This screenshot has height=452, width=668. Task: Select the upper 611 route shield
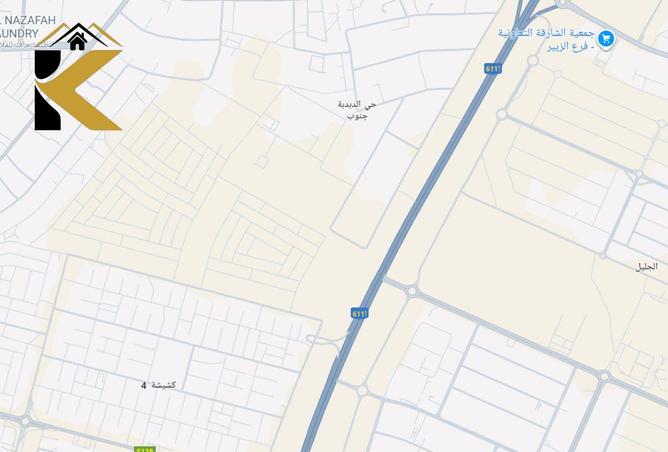coord(492,68)
